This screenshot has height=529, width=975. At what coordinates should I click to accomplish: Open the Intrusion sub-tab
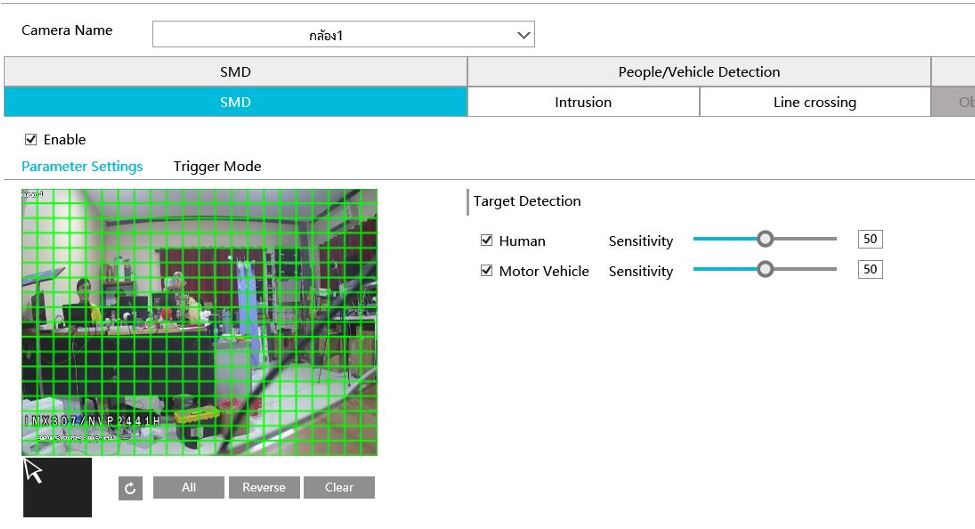tap(583, 102)
